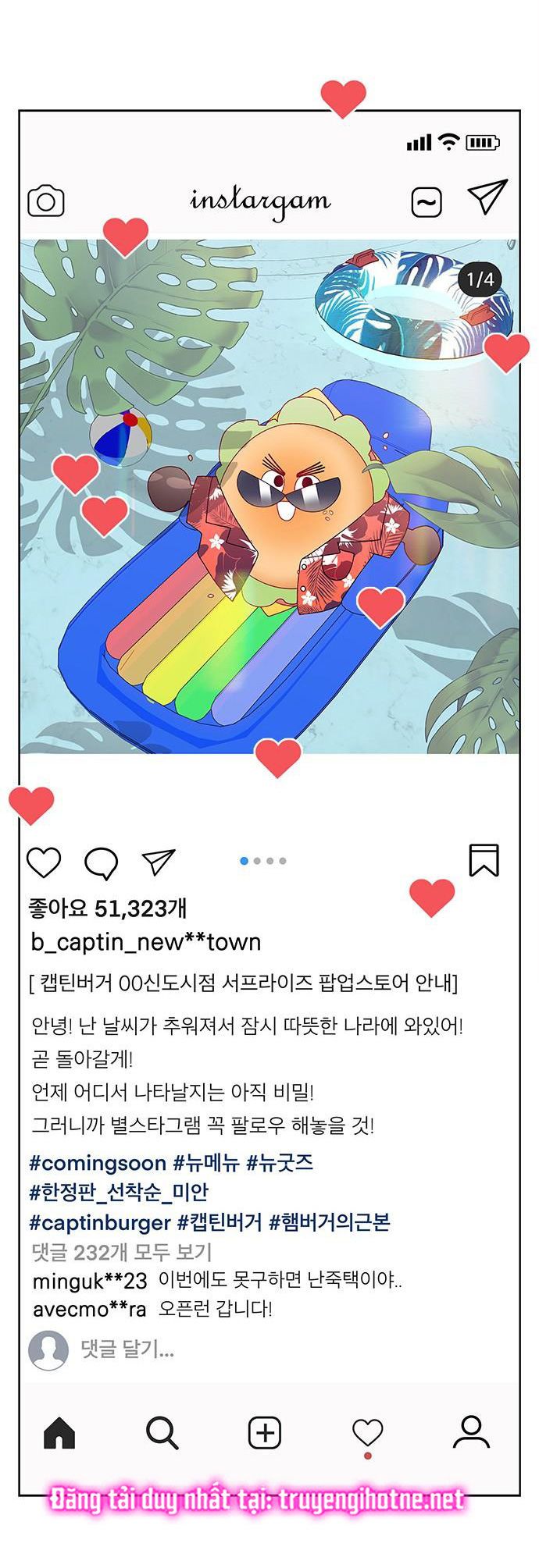Share the post with paper plane icon

[x=159, y=861]
